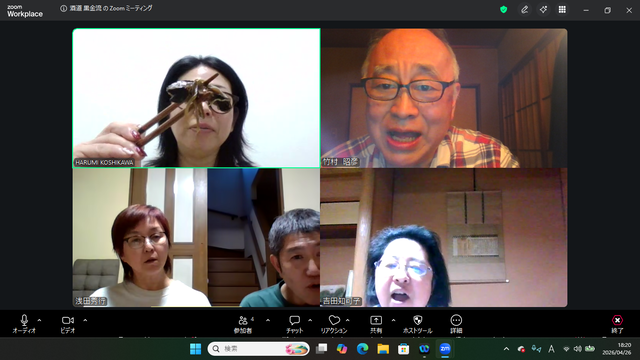The width and height of the screenshot is (640, 360).
Task: Open the 詳細 more options menu
Action: (x=456, y=324)
